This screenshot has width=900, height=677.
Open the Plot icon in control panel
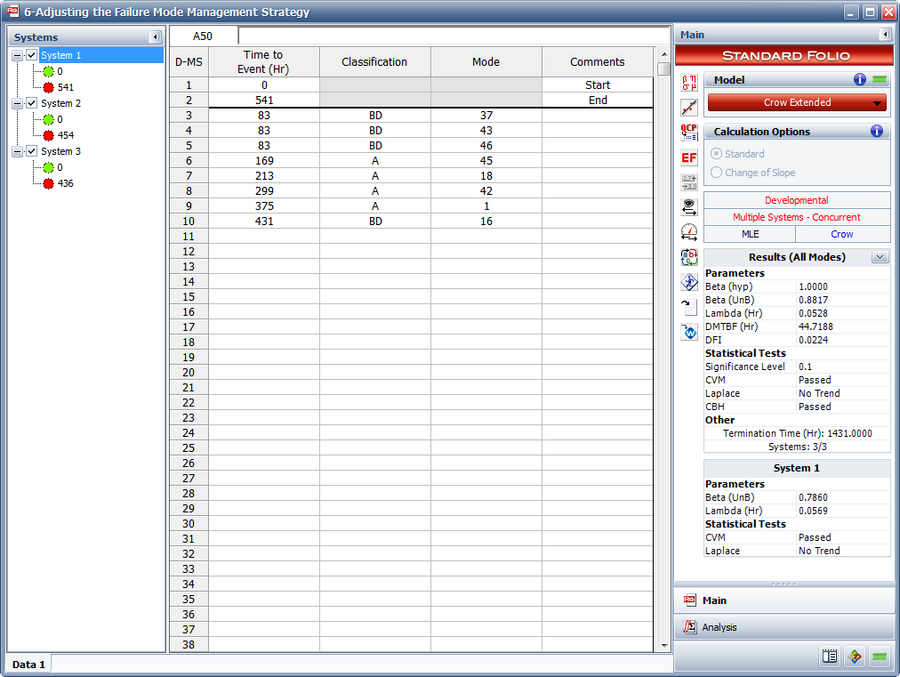click(x=689, y=107)
